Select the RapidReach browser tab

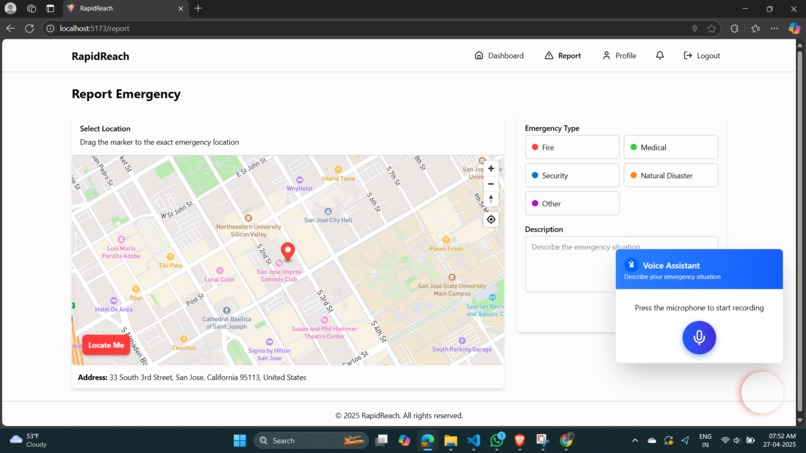[x=126, y=8]
